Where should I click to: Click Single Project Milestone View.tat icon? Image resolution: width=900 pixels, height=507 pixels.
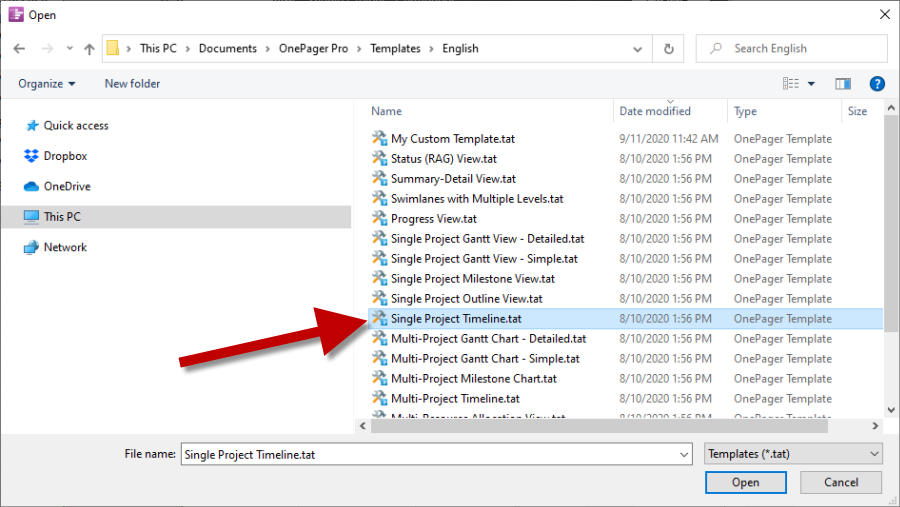(x=379, y=278)
